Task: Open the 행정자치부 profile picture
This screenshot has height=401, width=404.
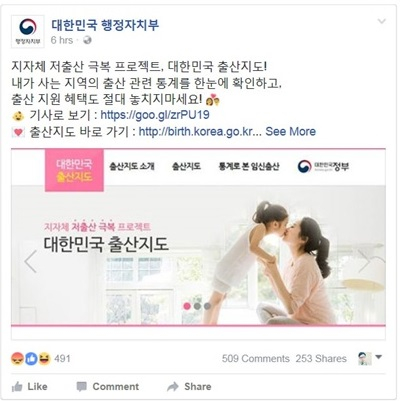Action: (x=28, y=32)
